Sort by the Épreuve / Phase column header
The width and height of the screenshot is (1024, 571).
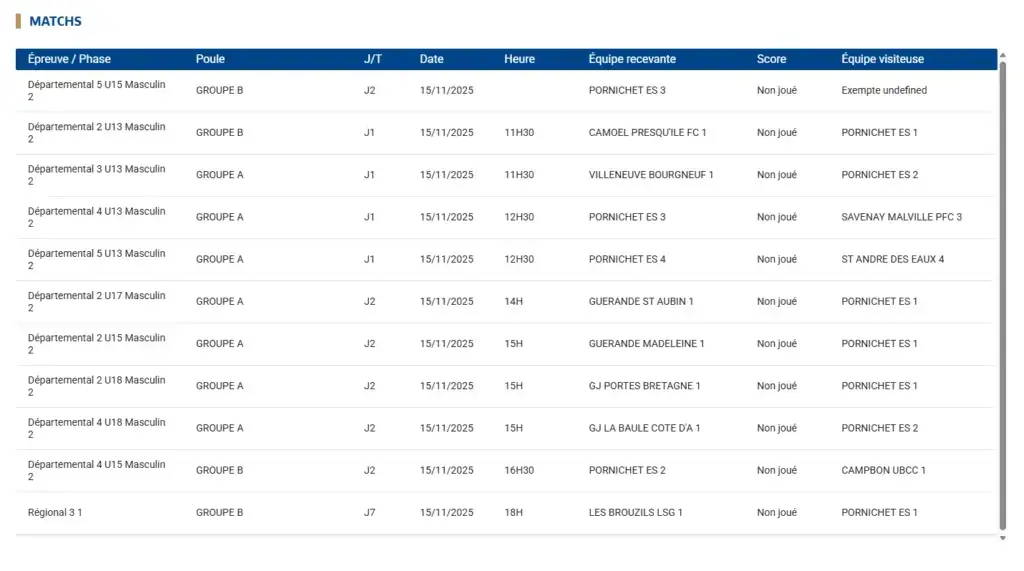(69, 59)
